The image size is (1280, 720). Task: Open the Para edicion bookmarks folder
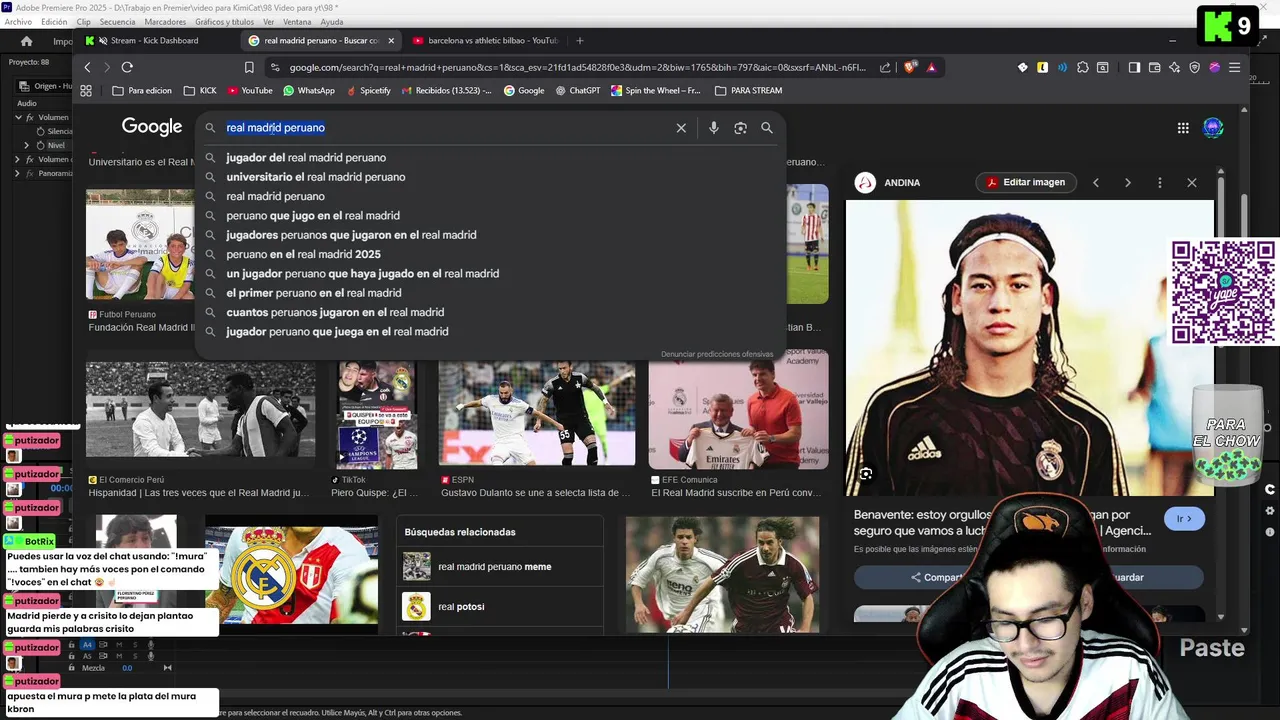pos(142,90)
